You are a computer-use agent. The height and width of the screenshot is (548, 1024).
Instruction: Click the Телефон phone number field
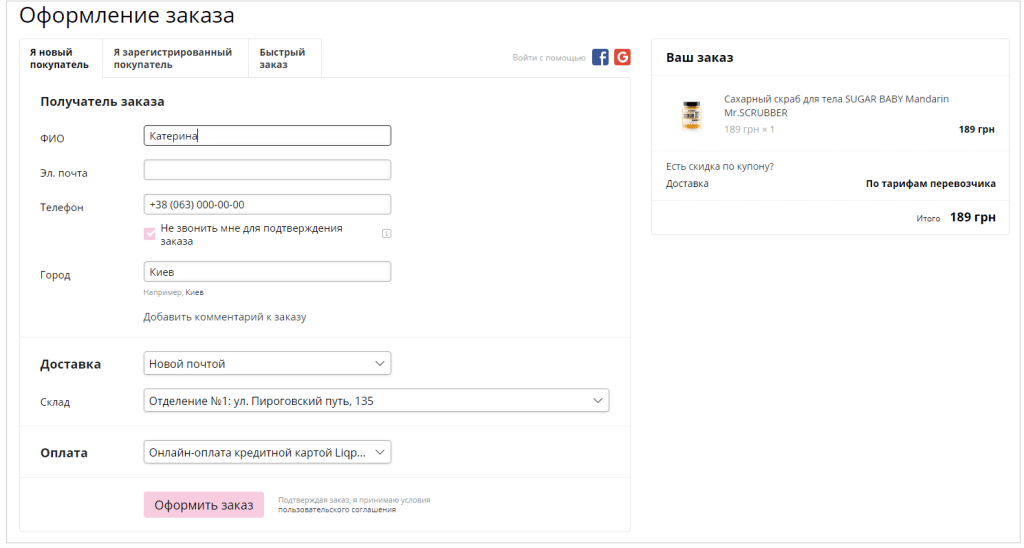(267, 204)
